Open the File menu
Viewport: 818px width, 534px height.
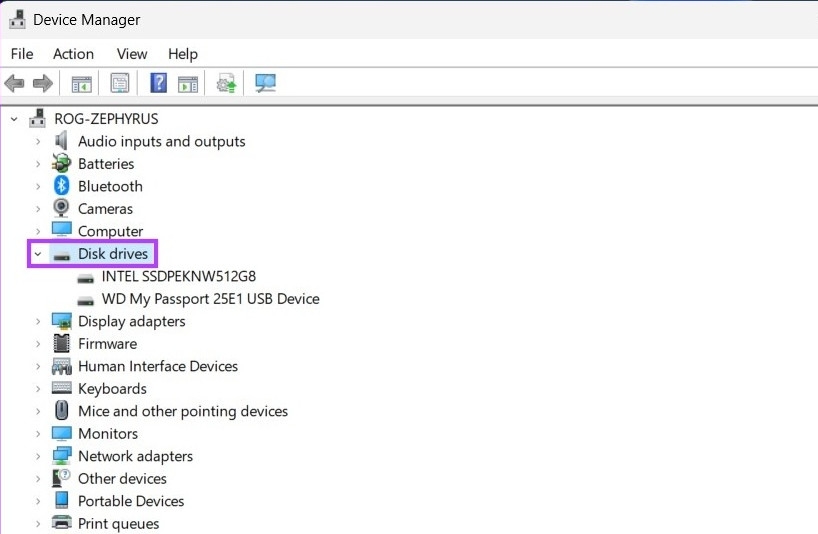(22, 54)
